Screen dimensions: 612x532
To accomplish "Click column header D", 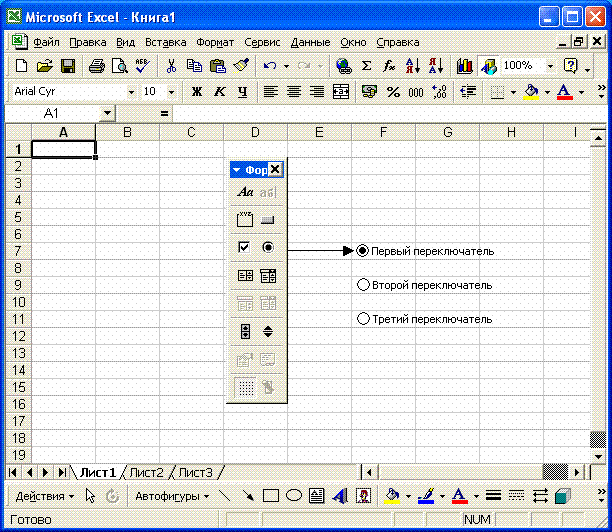I will (x=255, y=132).
